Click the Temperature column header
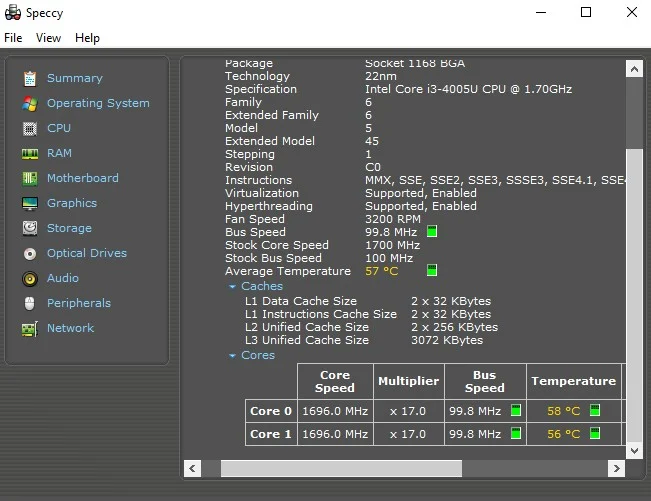Image resolution: width=651 pixels, height=501 pixels. pos(574,381)
